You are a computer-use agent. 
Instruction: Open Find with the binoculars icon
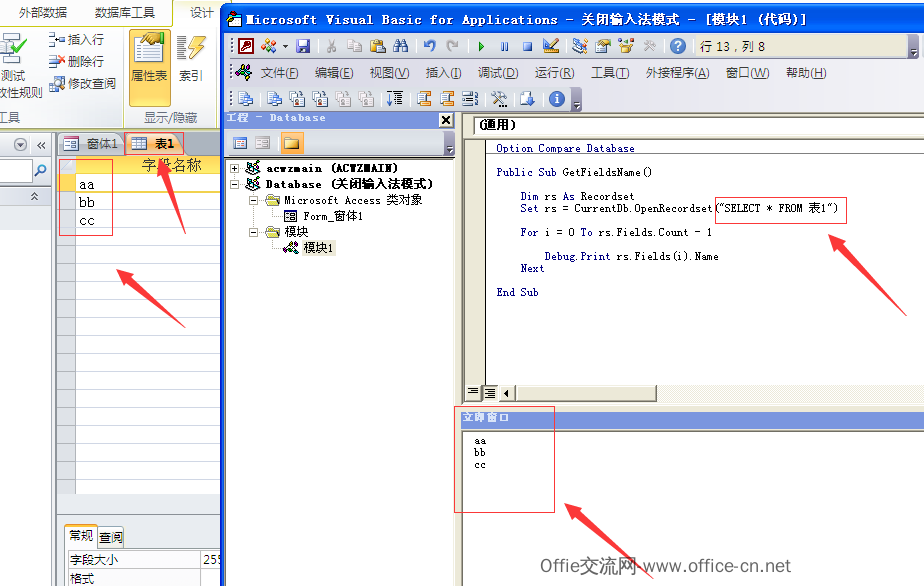[x=401, y=46]
